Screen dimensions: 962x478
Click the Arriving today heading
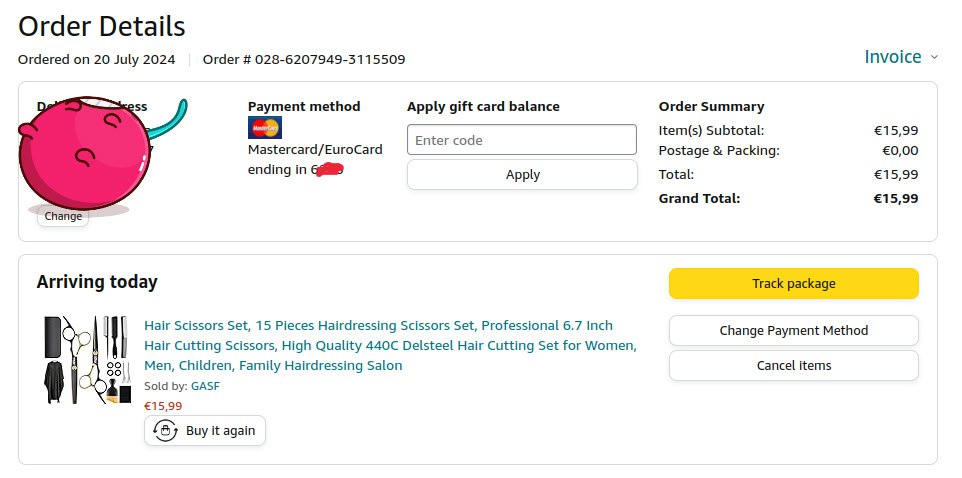pos(97,282)
